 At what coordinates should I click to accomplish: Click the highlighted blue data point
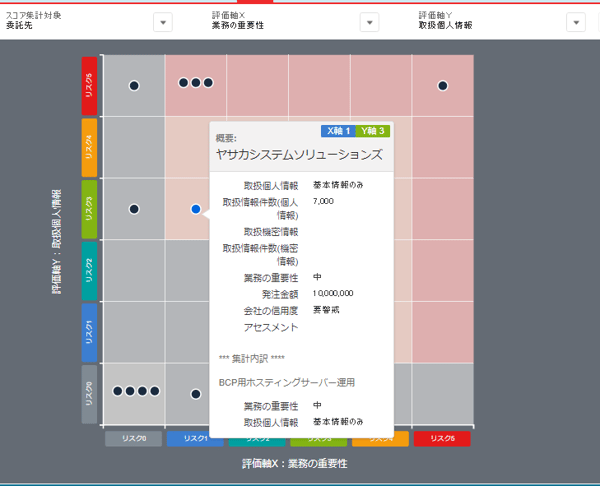click(196, 209)
